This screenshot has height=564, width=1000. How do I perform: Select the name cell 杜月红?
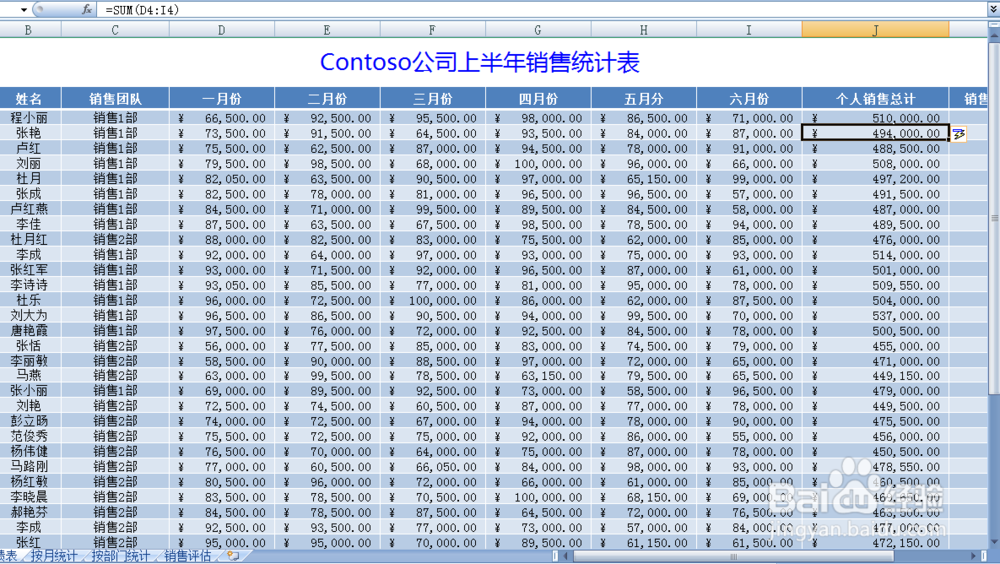tap(28, 239)
